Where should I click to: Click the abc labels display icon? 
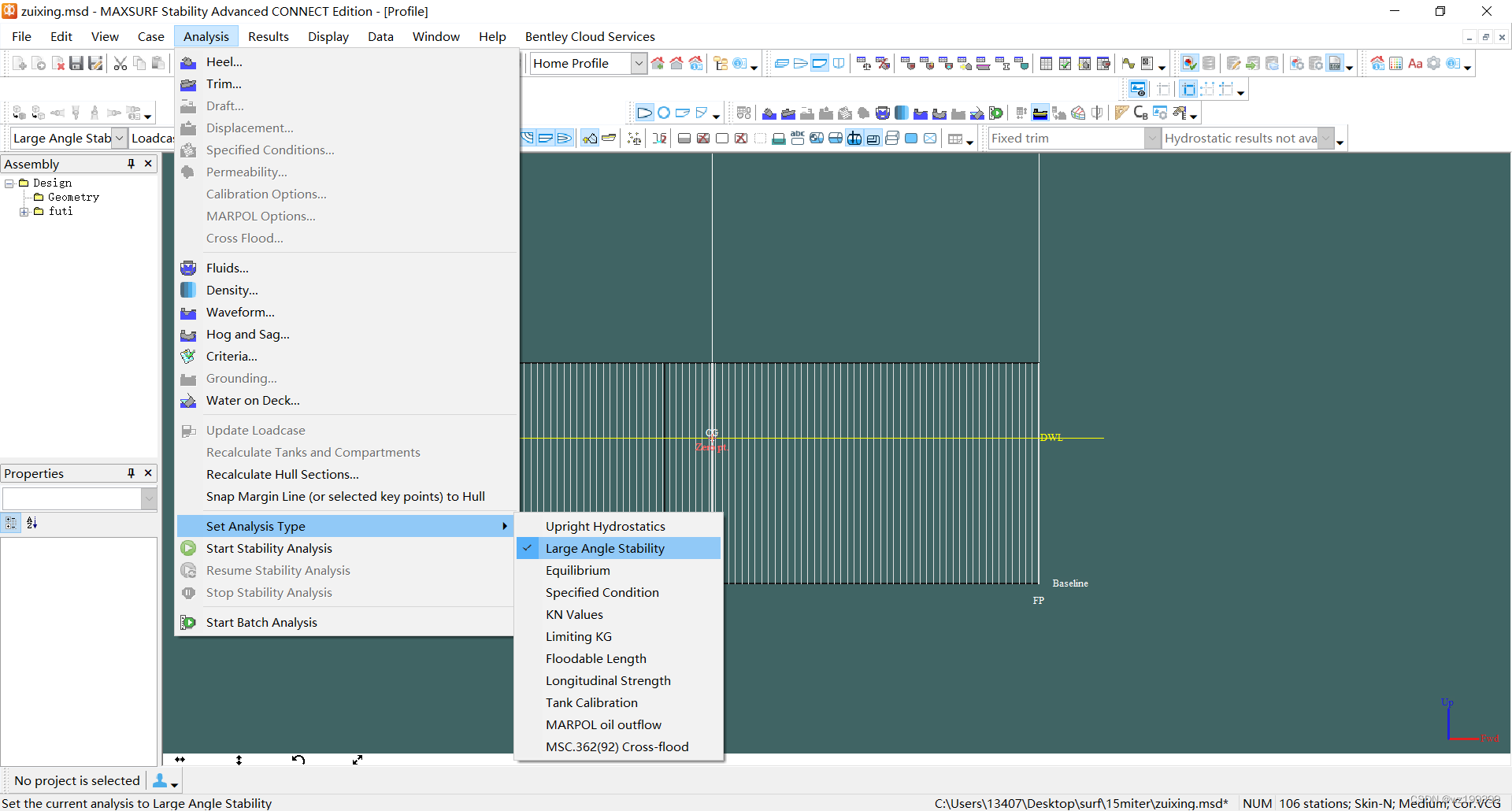(798, 139)
